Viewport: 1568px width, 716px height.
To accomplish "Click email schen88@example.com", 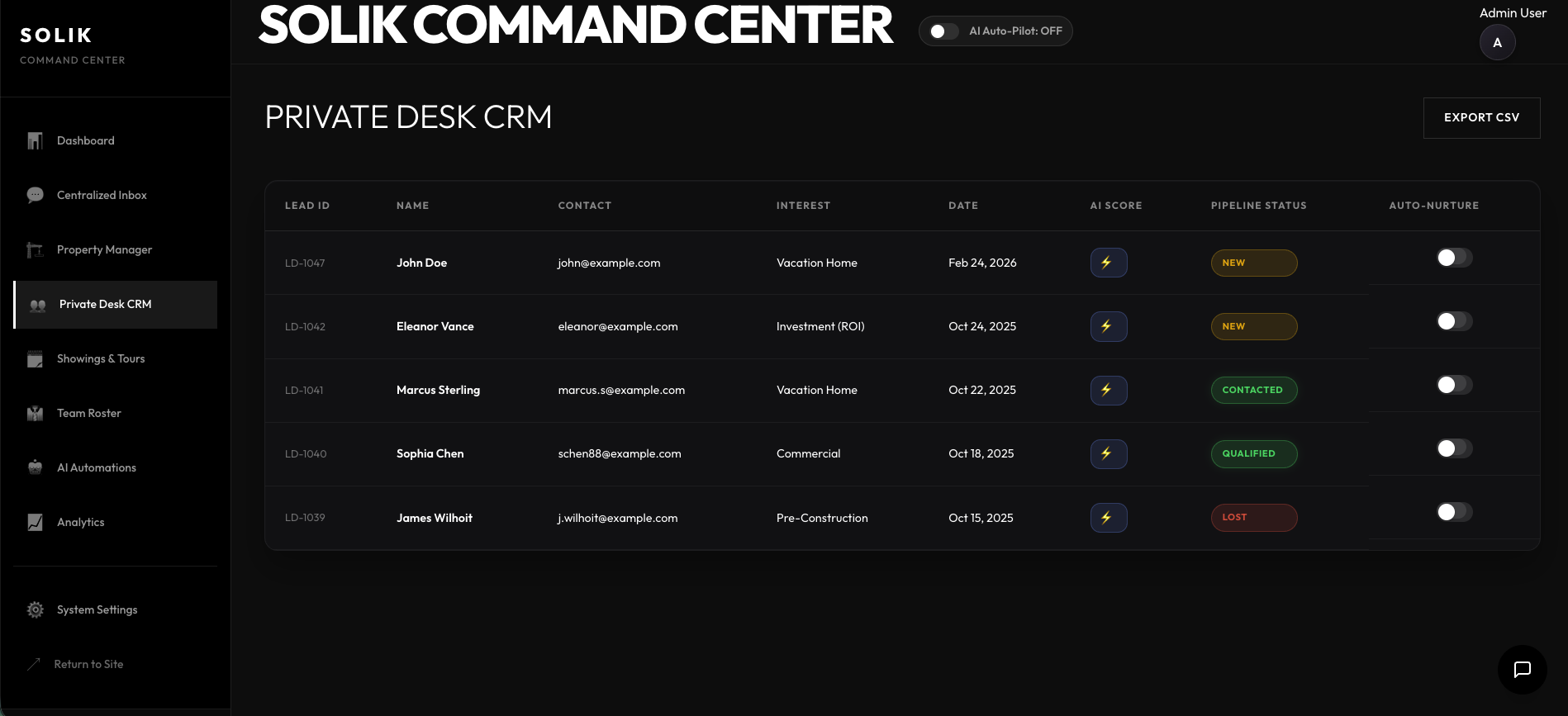I will tap(620, 453).
